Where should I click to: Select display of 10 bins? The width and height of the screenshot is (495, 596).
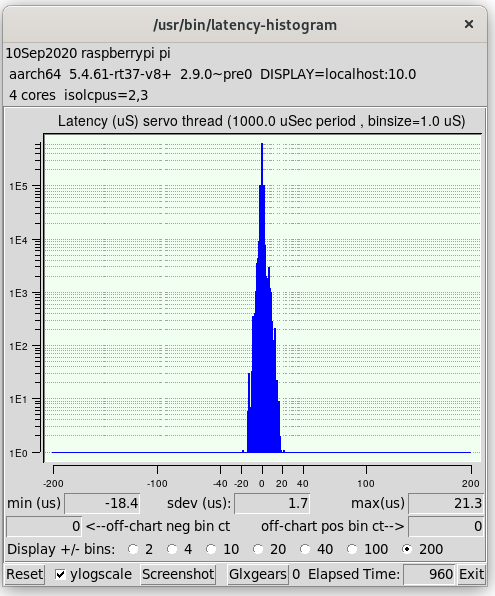click(211, 549)
